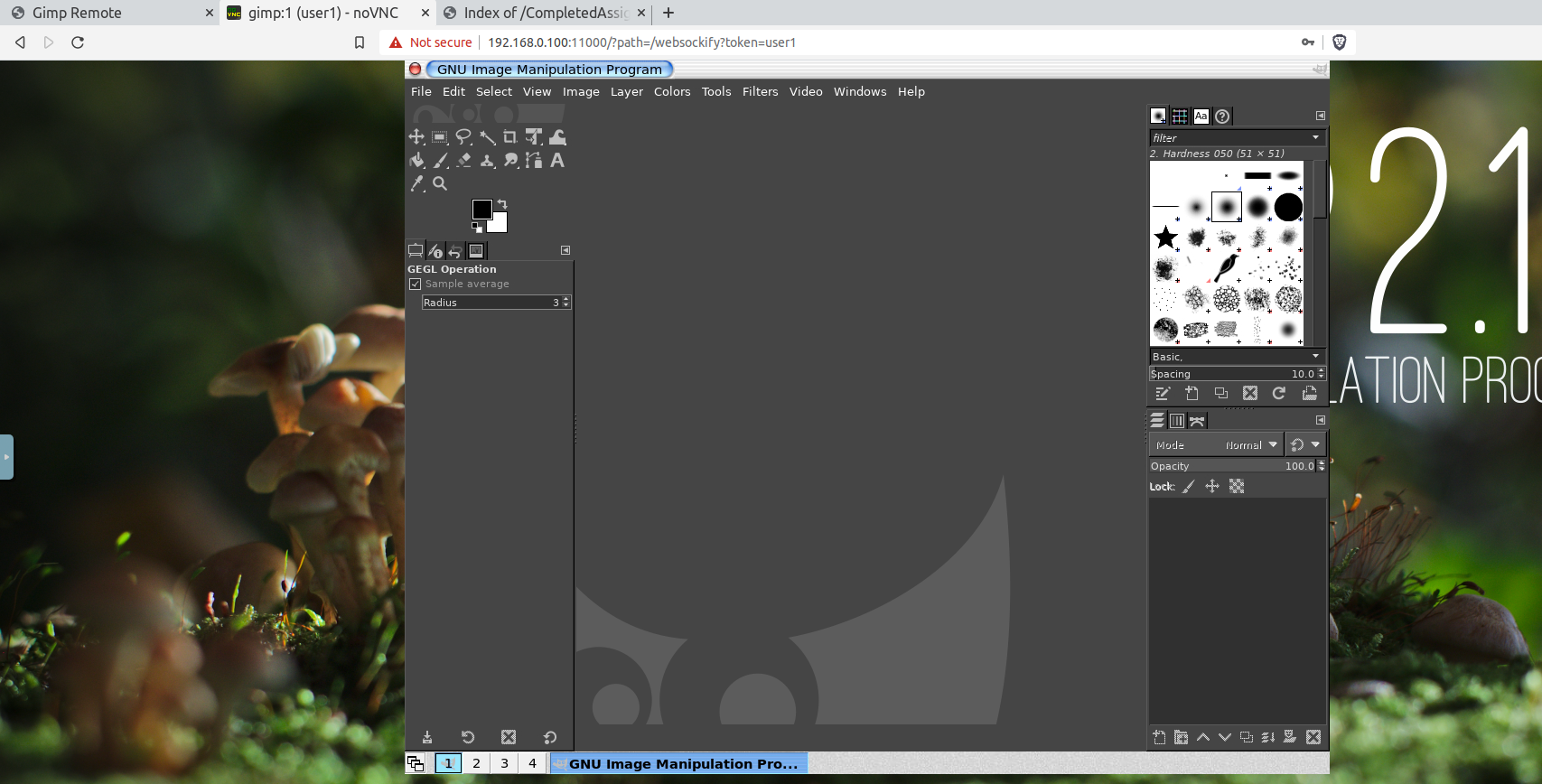Switch to the Paths tab

1197,420
